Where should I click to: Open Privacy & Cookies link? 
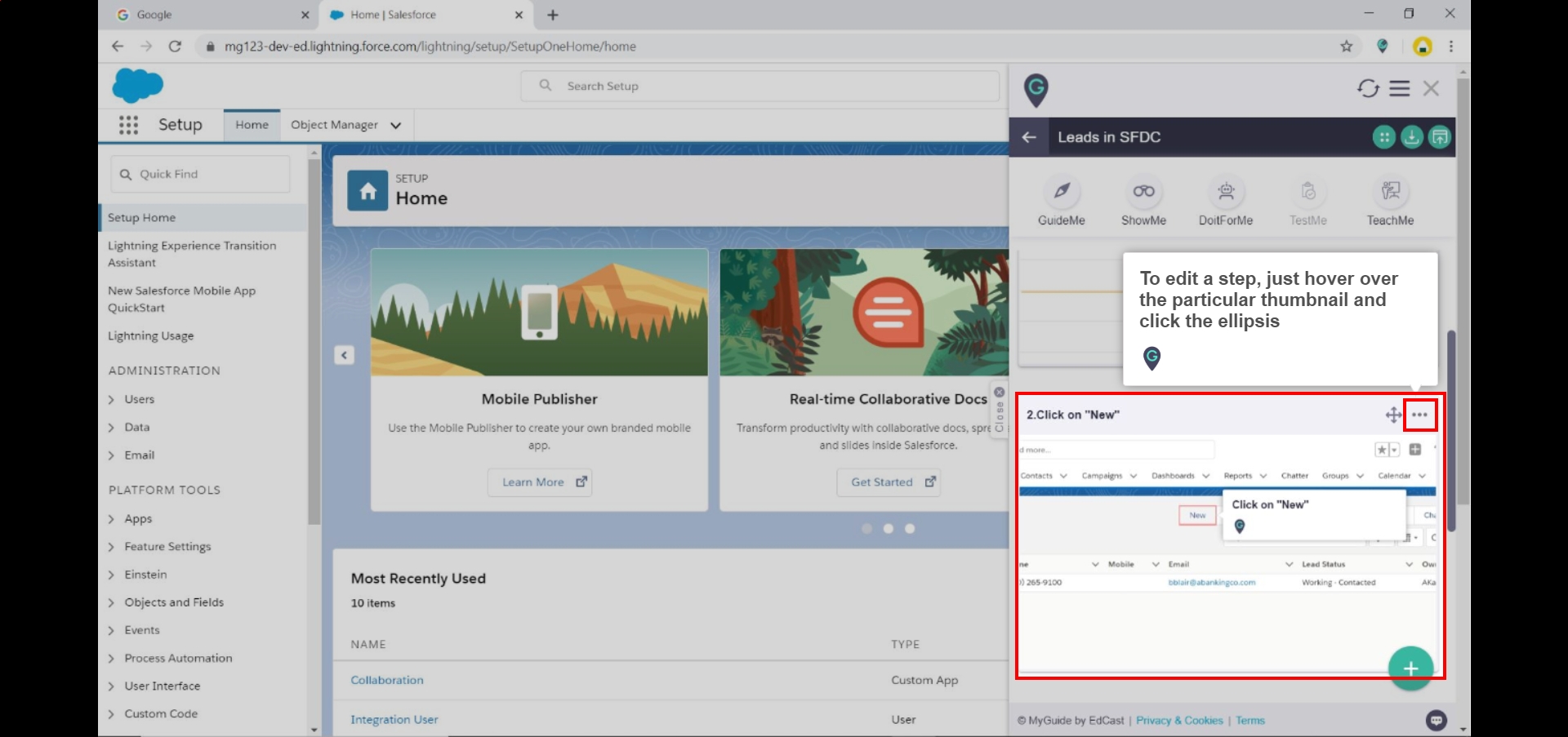[x=1179, y=721]
